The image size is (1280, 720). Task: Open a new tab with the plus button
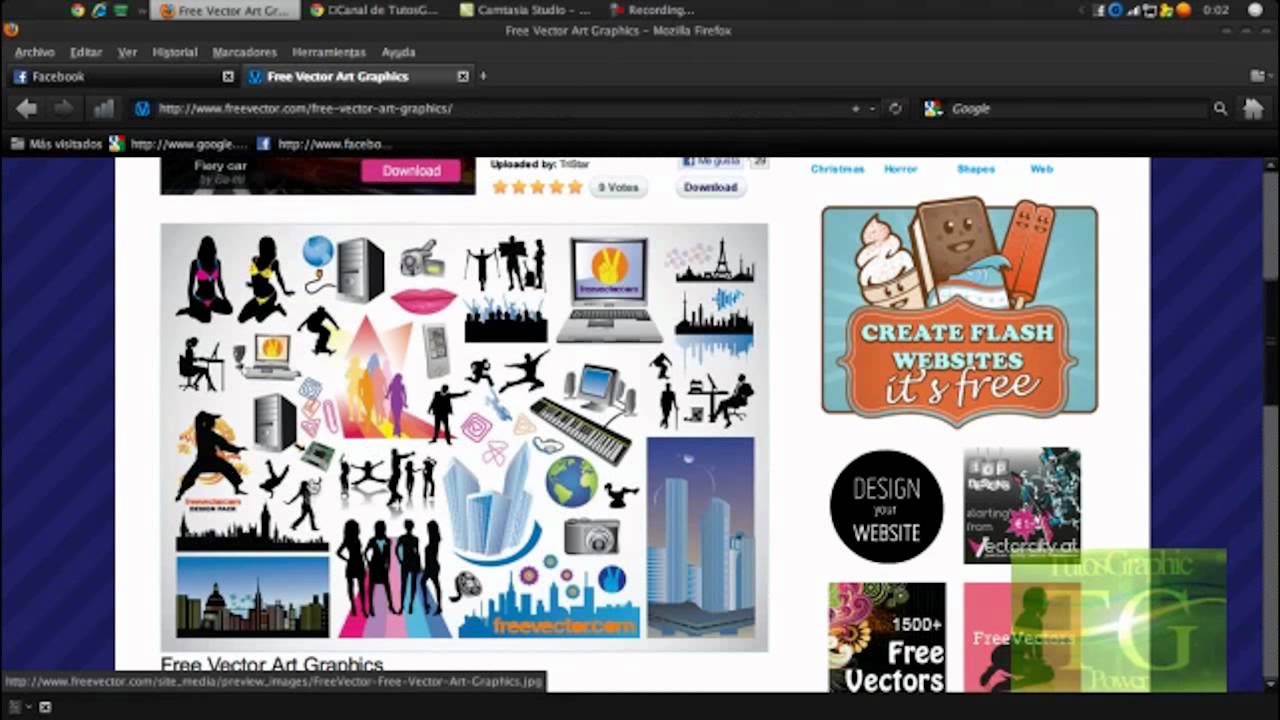(x=483, y=76)
